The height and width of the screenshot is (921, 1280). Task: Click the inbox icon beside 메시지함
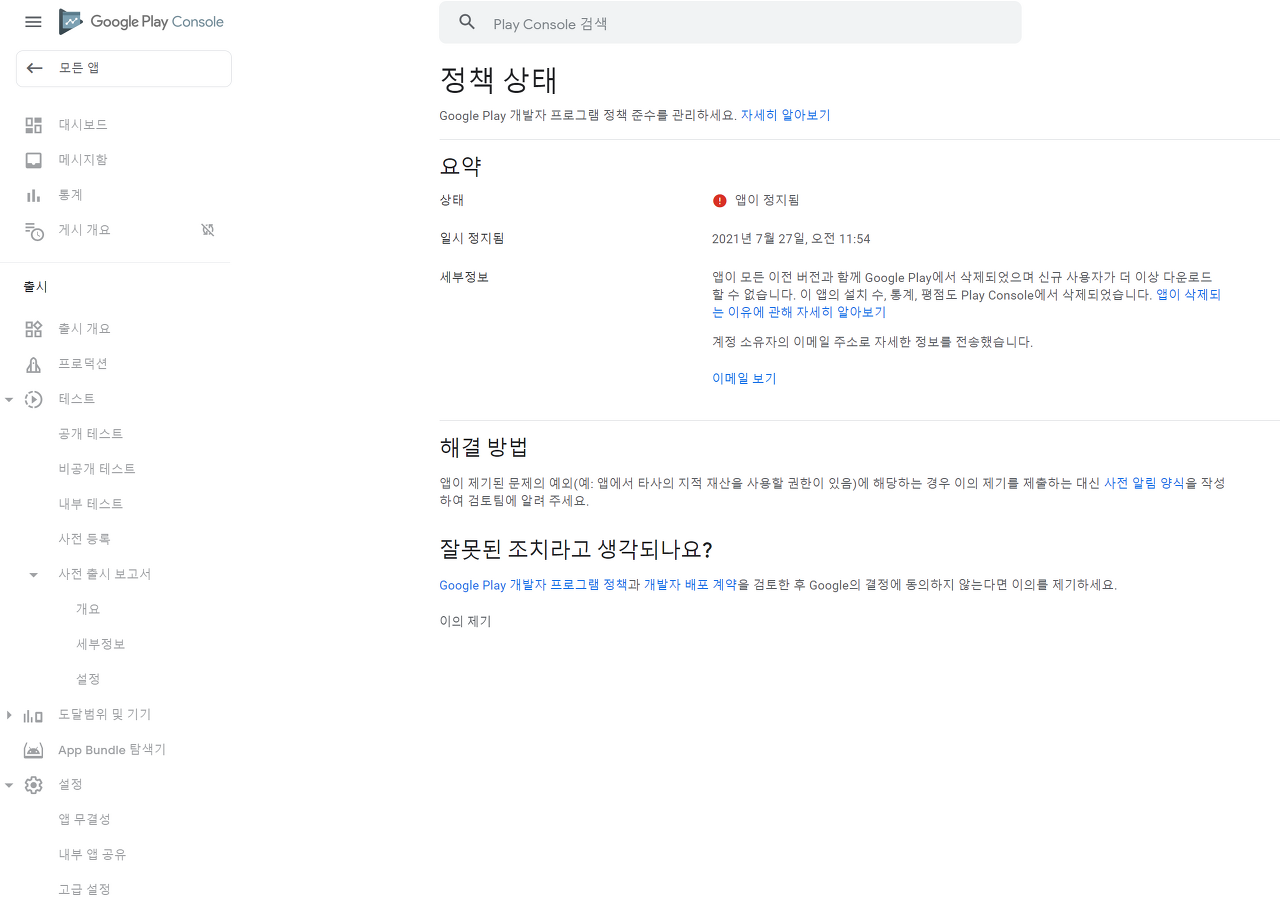coord(34,160)
